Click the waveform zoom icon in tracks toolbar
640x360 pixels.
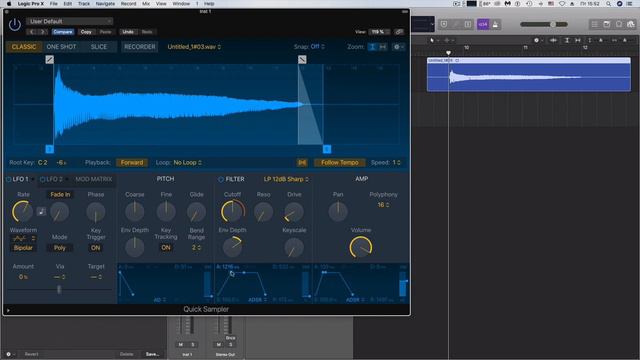coord(553,40)
